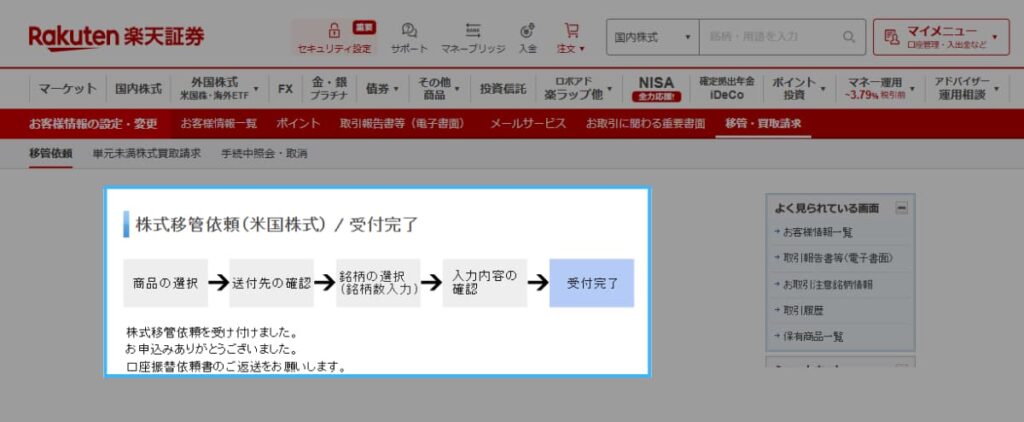Select 取引報告書等（電子書面） tab
Image resolution: width=1024 pixels, height=422 pixels.
402,123
